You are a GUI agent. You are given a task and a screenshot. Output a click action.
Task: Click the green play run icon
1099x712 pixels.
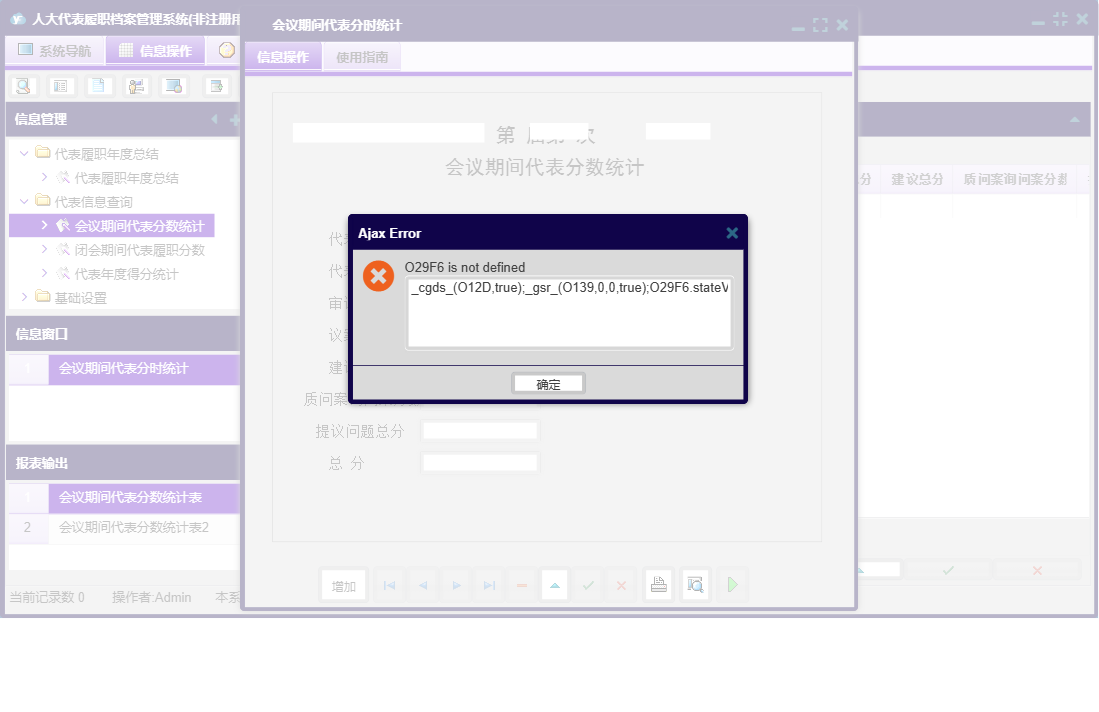point(732,584)
